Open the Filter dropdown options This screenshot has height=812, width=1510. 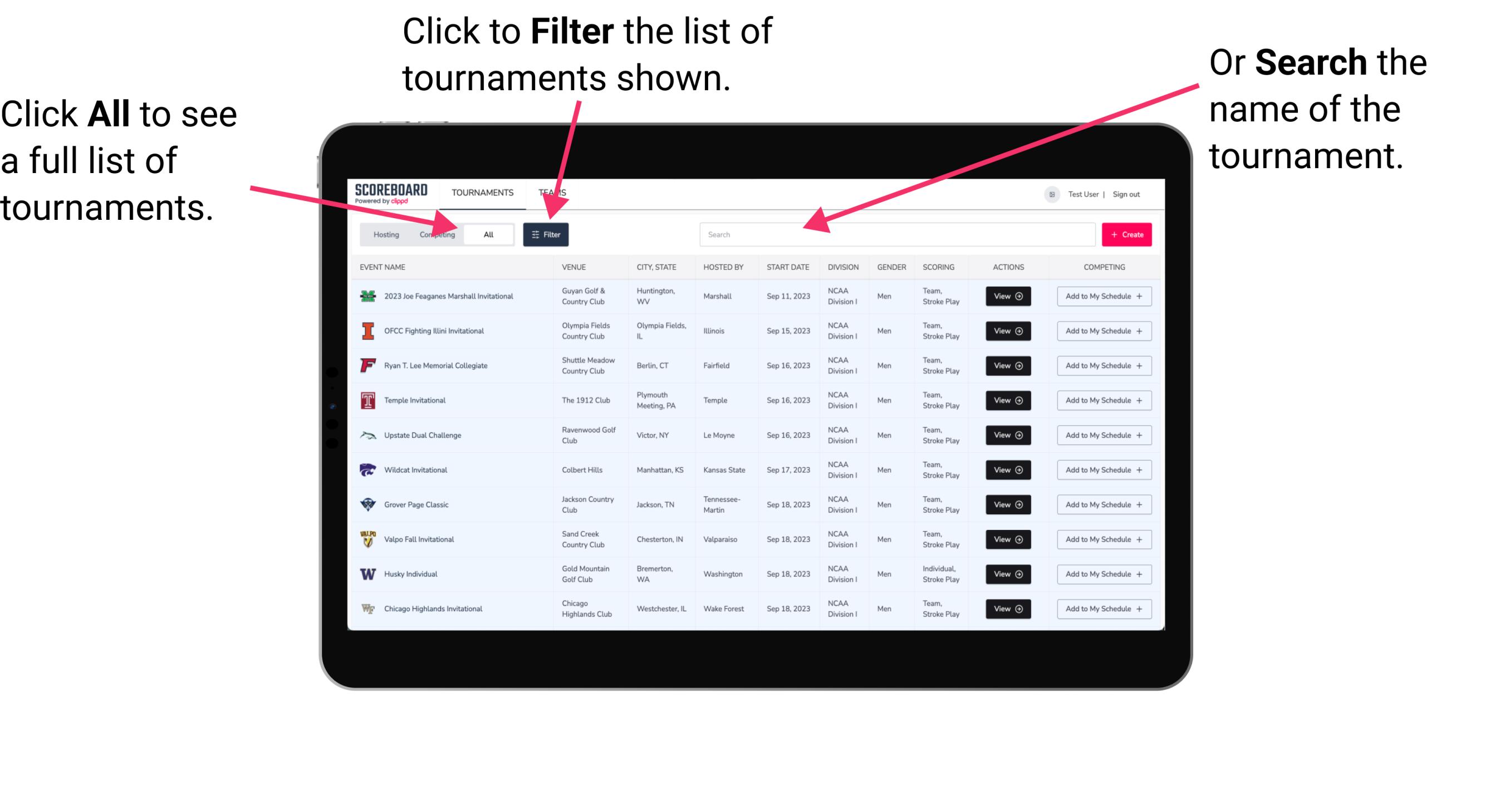pyautogui.click(x=547, y=234)
